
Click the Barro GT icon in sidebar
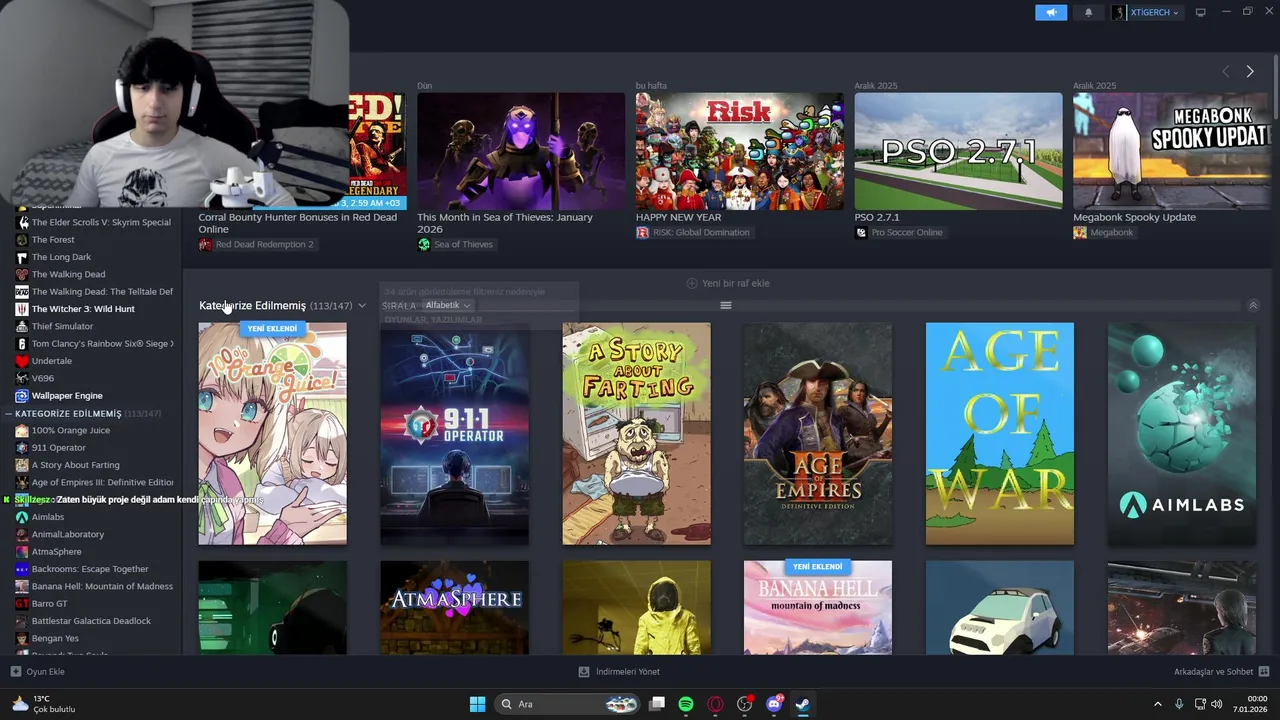click(x=22, y=604)
